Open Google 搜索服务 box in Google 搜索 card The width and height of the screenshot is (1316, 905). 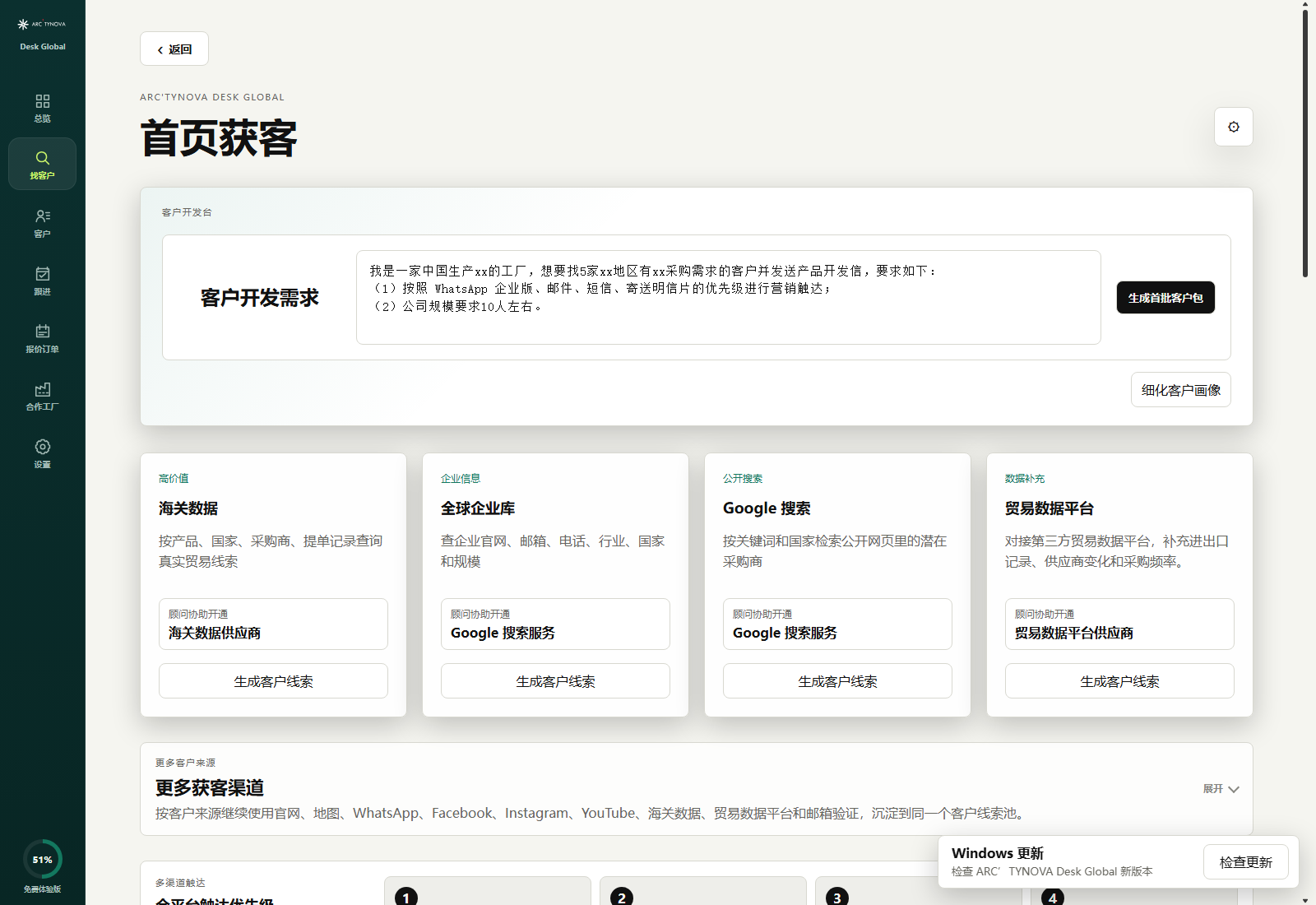[837, 624]
